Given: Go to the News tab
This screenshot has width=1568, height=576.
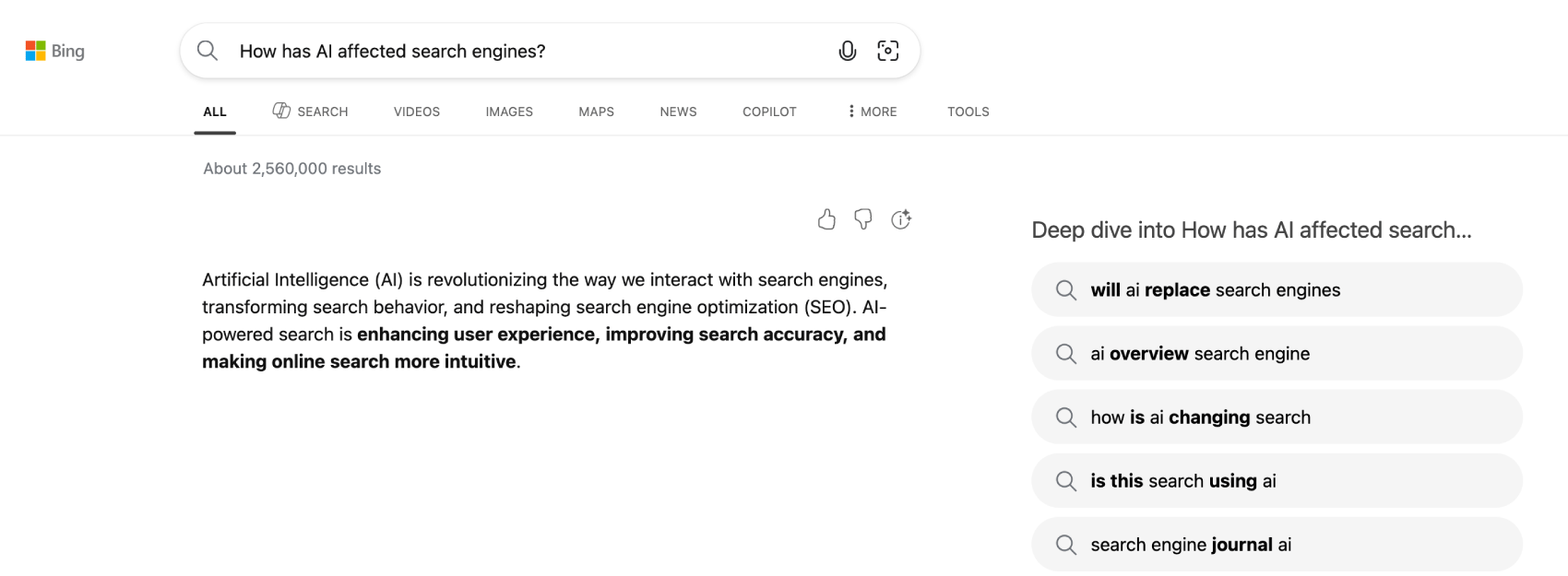Looking at the screenshot, I should click(x=678, y=112).
